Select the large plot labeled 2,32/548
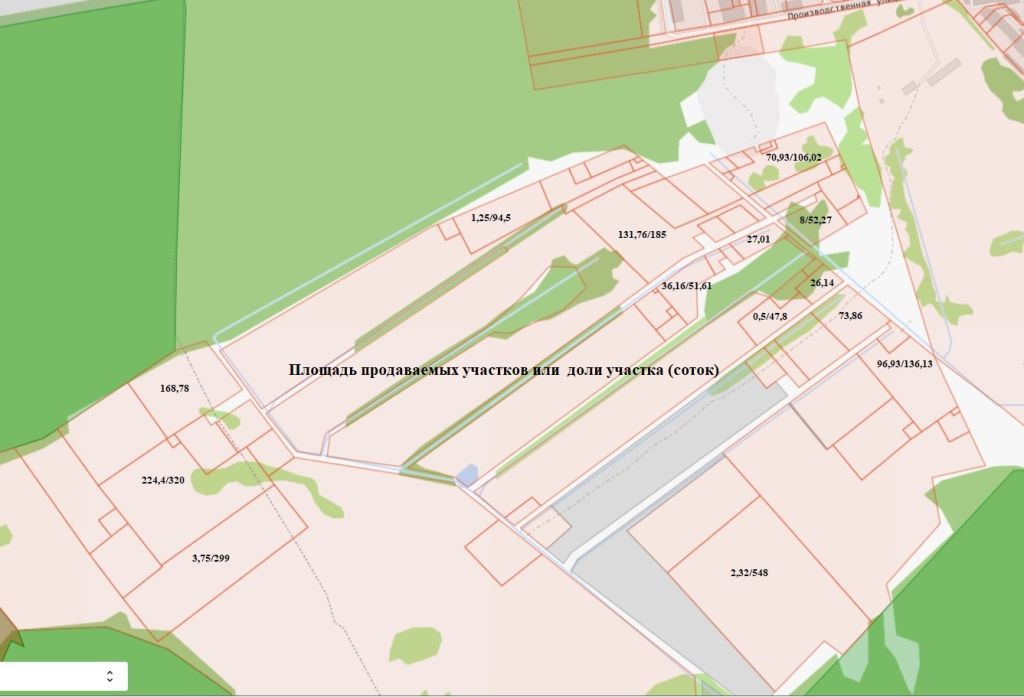1024x697 pixels. (x=749, y=573)
